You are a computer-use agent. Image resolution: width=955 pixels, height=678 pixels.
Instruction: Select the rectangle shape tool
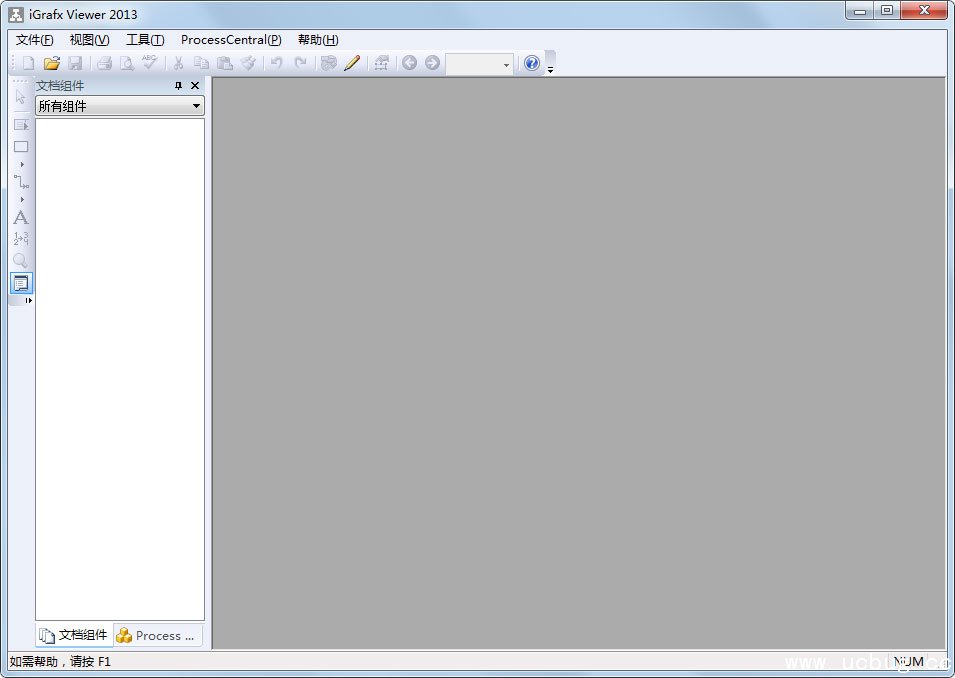click(21, 147)
